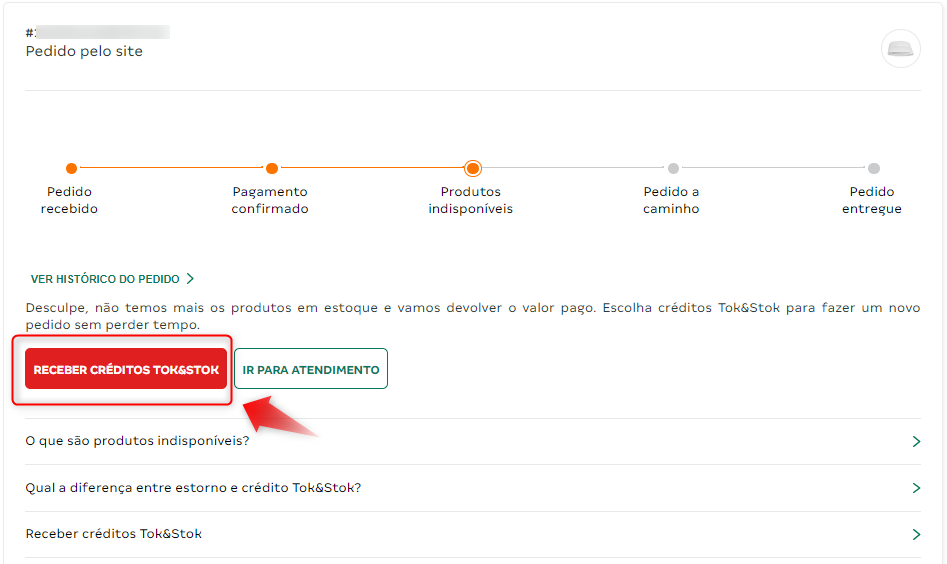Expand the 'Receber créditos Tok&Stok' FAQ row
The width and height of the screenshot is (947, 564).
(x=473, y=534)
